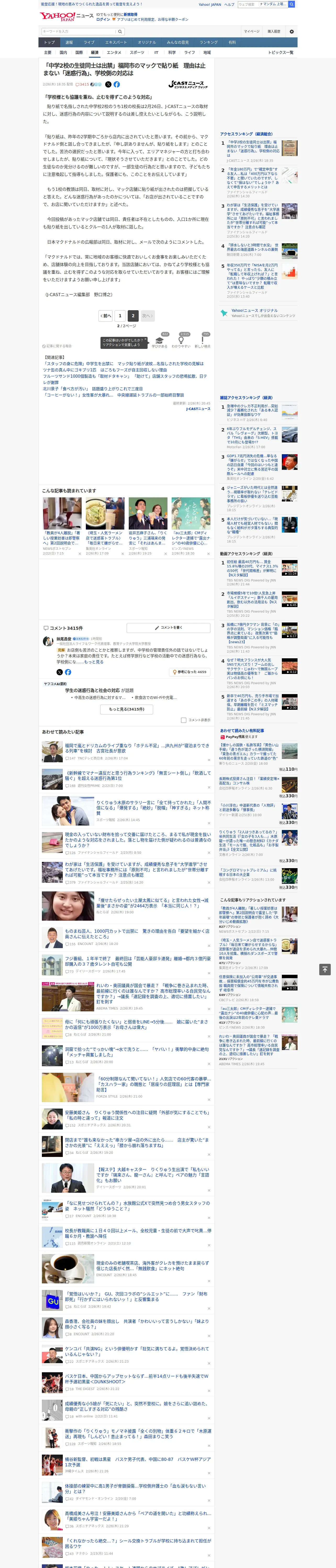Go to previous page with 前へ

point(106,316)
